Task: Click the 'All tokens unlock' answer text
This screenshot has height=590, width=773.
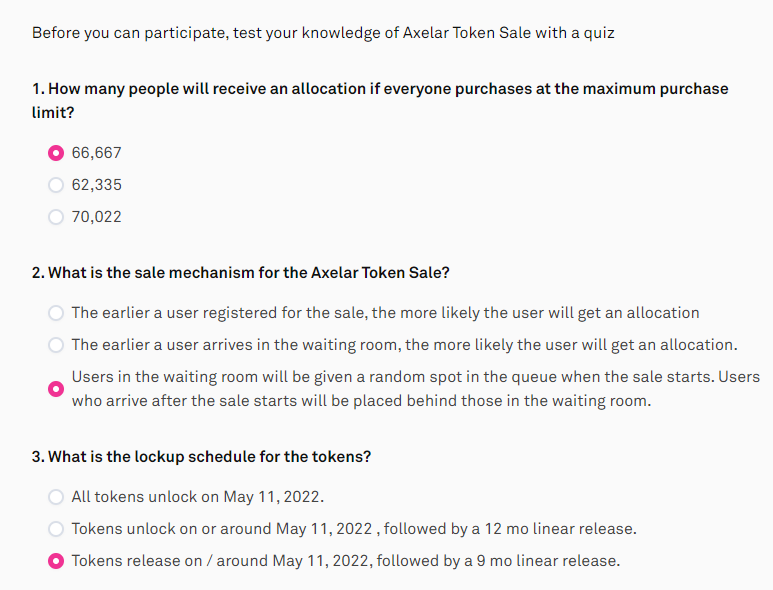Action: coord(198,497)
